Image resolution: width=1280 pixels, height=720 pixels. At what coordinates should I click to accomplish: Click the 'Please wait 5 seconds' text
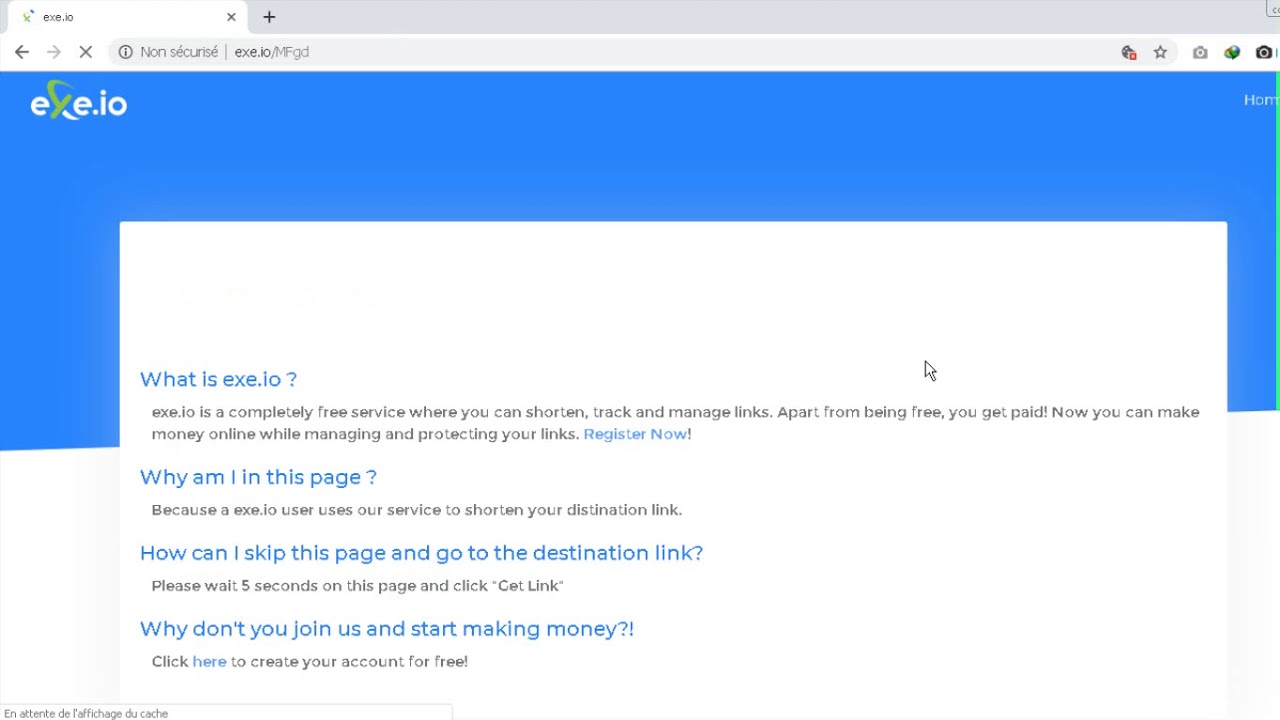(357, 586)
